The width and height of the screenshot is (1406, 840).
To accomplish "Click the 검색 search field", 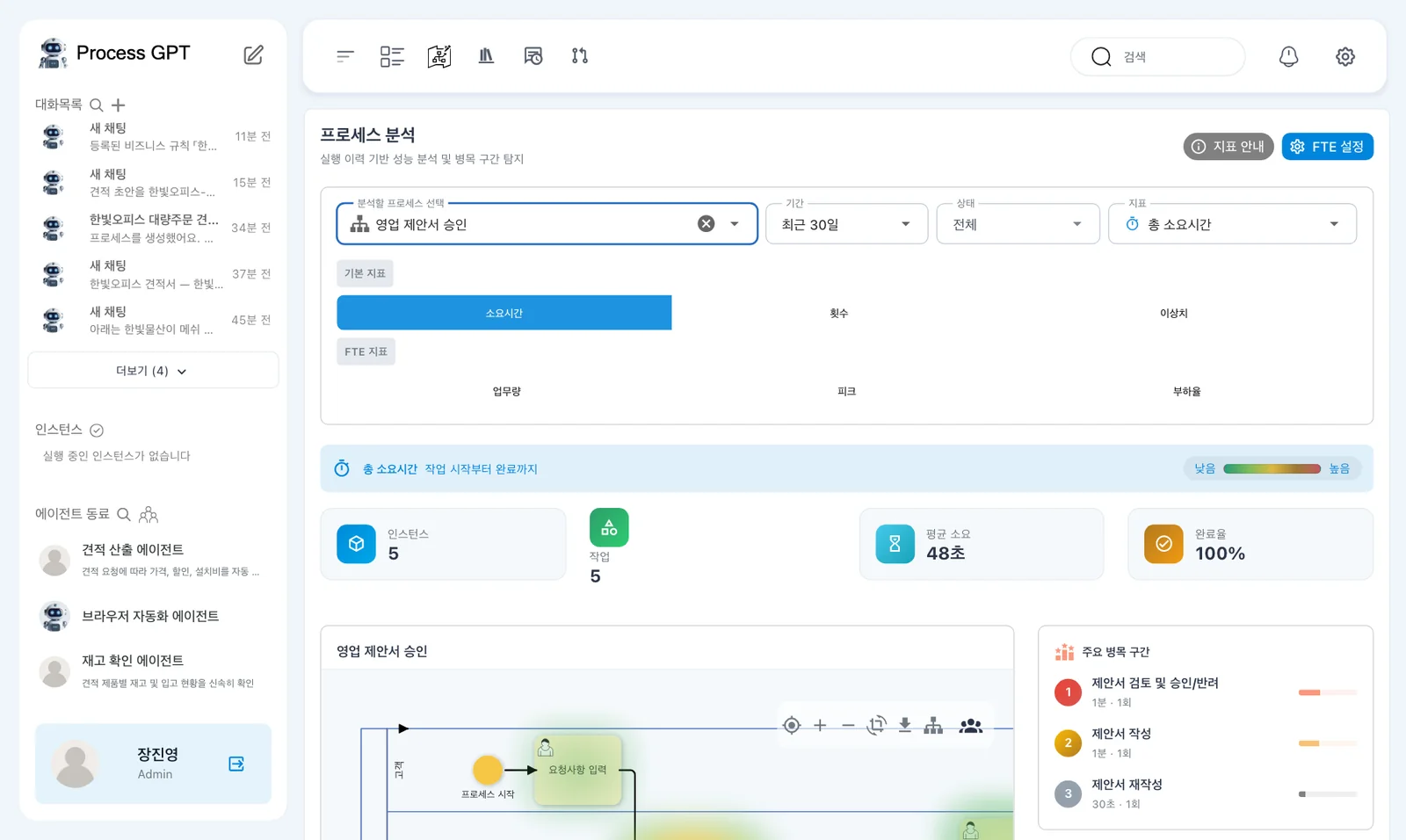I will click(1158, 56).
